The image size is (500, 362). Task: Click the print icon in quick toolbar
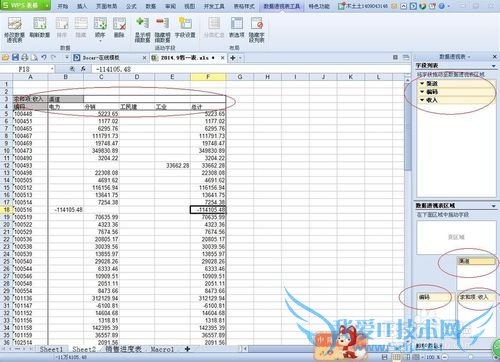tap(24, 57)
